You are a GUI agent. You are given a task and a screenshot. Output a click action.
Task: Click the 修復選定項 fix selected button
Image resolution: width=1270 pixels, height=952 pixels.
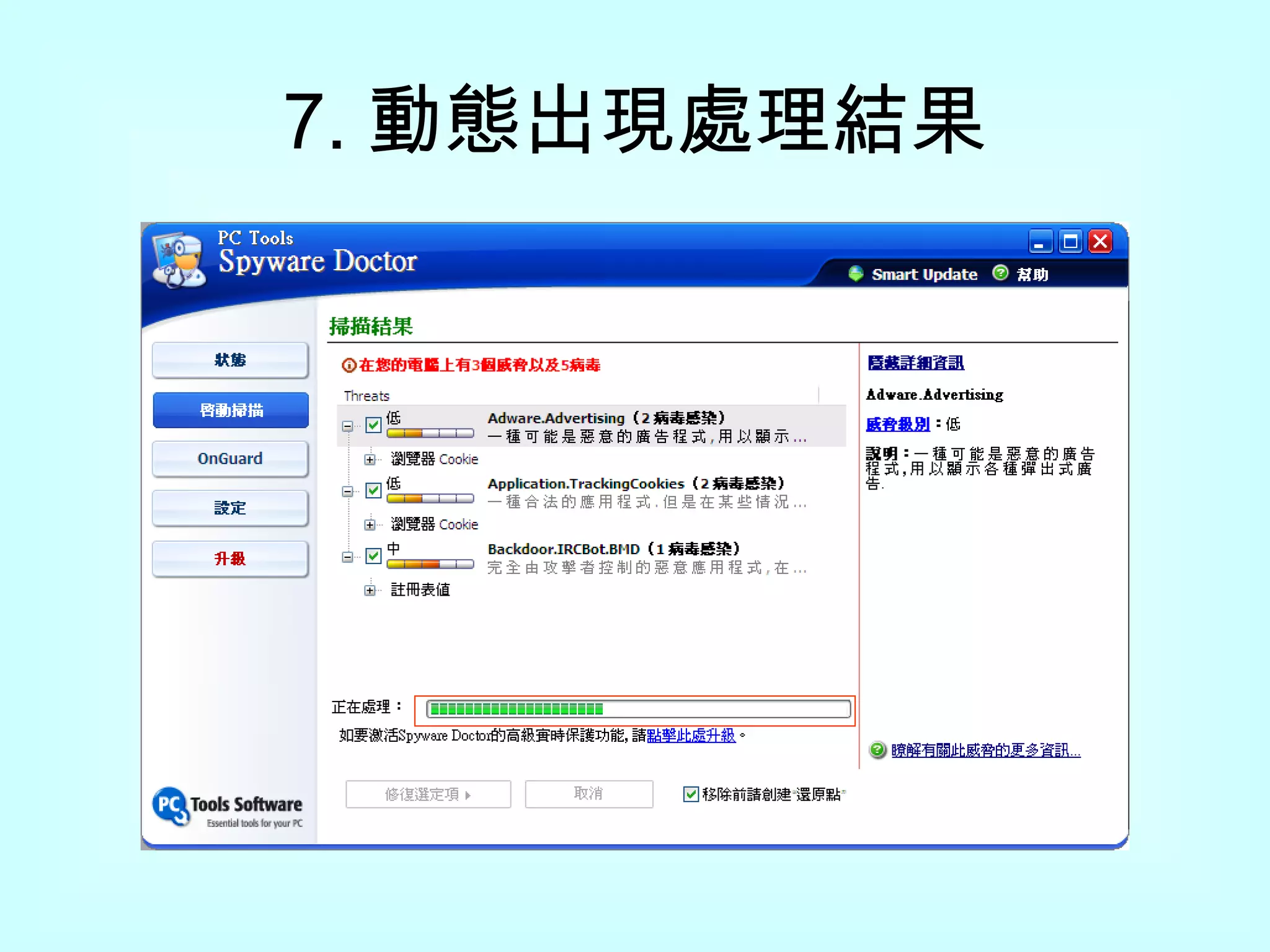pos(429,795)
